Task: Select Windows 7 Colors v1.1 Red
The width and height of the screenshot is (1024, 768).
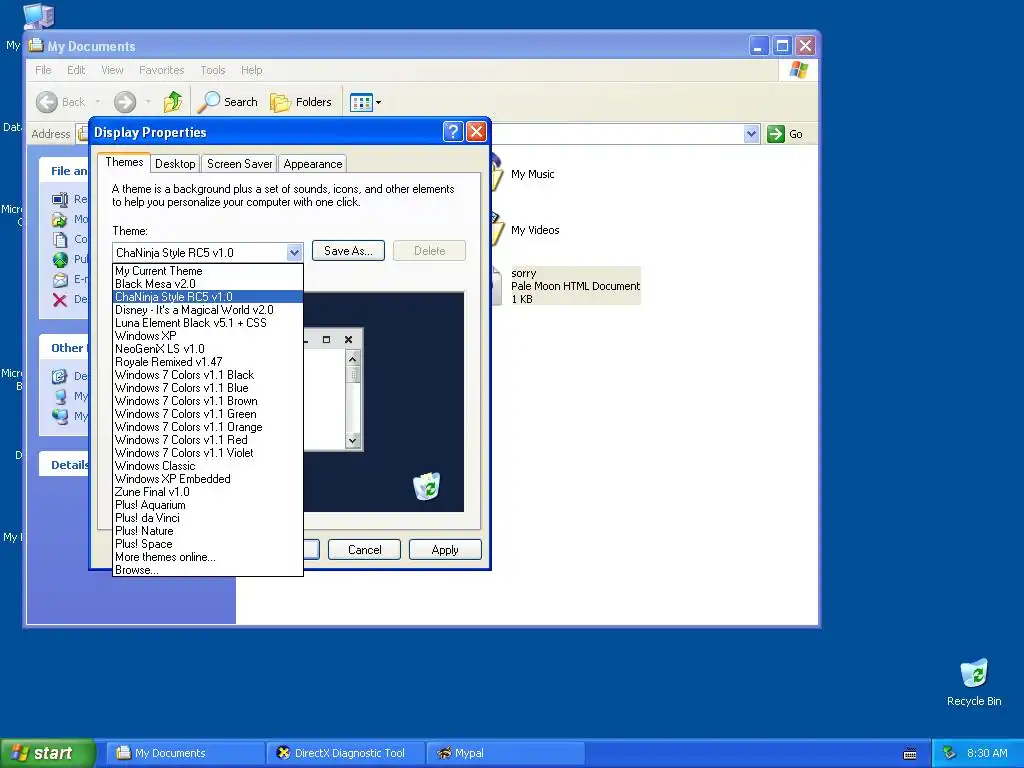Action: pyautogui.click(x=208, y=440)
